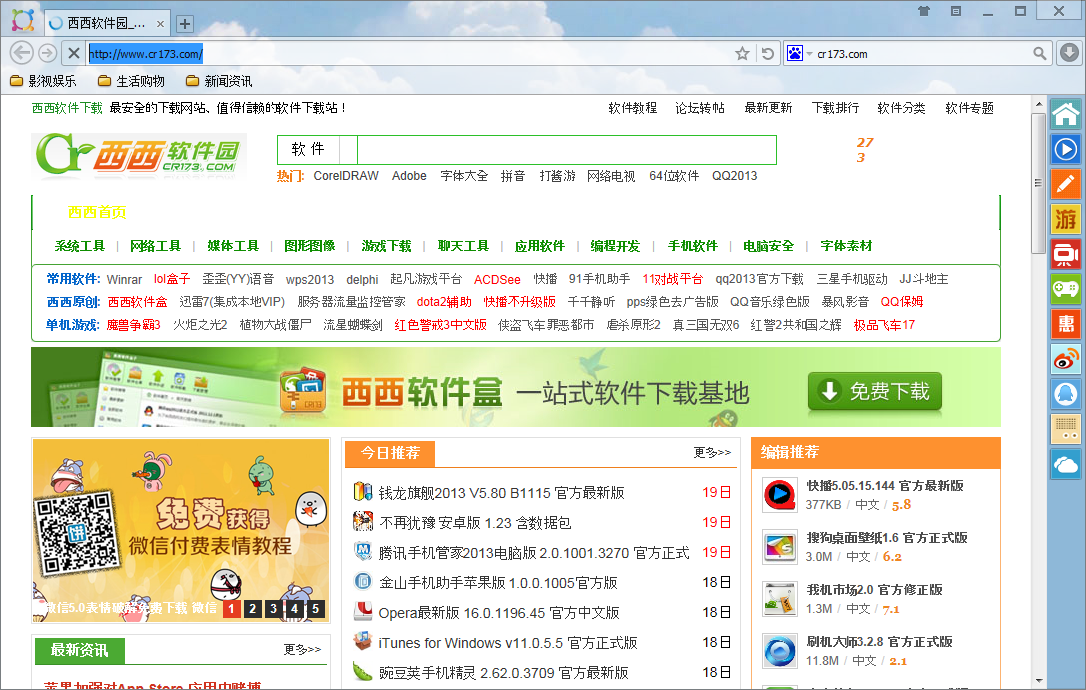Screen dimensions: 1086x690
Task: Click the Baidu paw search engine icon
Action: point(794,53)
